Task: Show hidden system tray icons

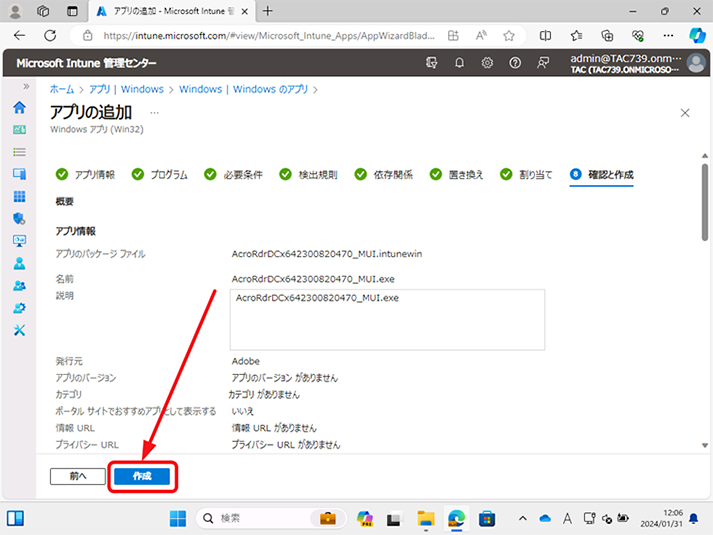Action: pyautogui.click(x=523, y=518)
